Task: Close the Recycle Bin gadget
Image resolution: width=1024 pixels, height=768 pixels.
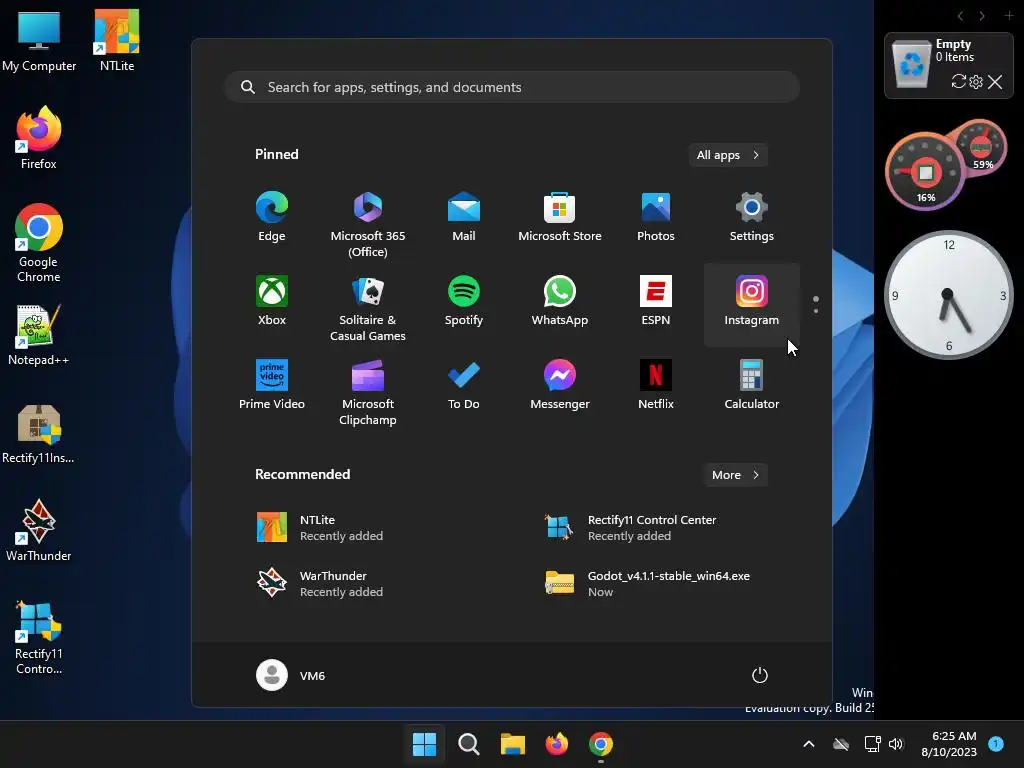Action: (995, 82)
